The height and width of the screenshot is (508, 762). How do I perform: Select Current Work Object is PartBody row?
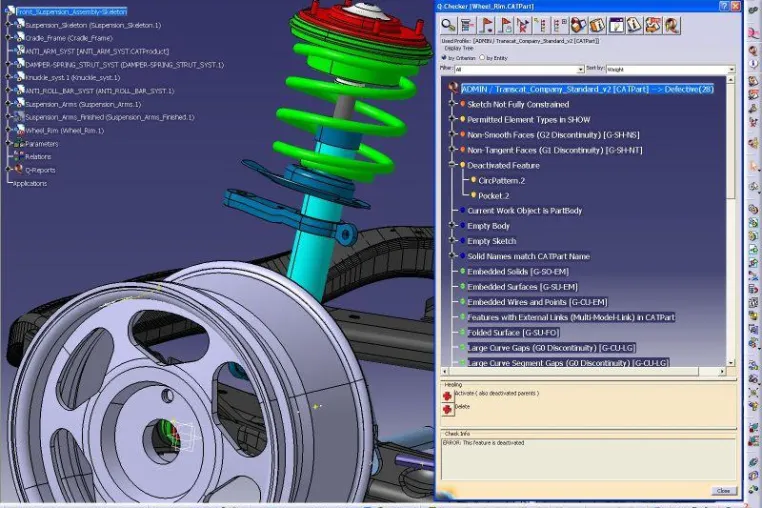[x=524, y=210]
